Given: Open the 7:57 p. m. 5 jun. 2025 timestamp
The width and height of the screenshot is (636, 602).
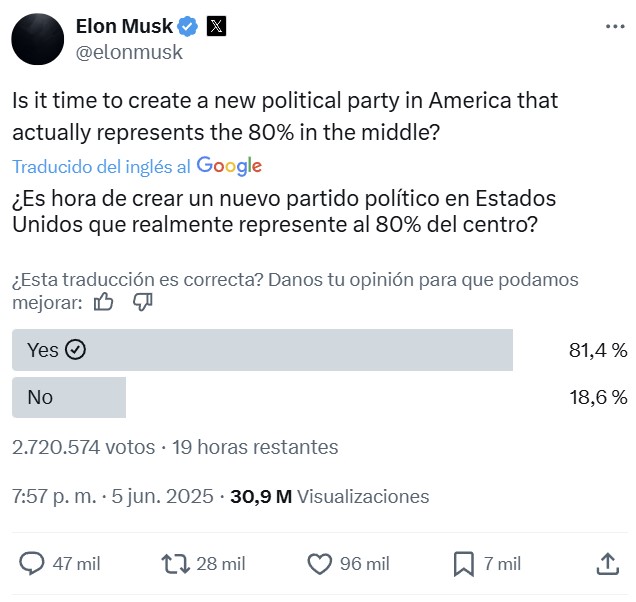Looking at the screenshot, I should (112, 496).
